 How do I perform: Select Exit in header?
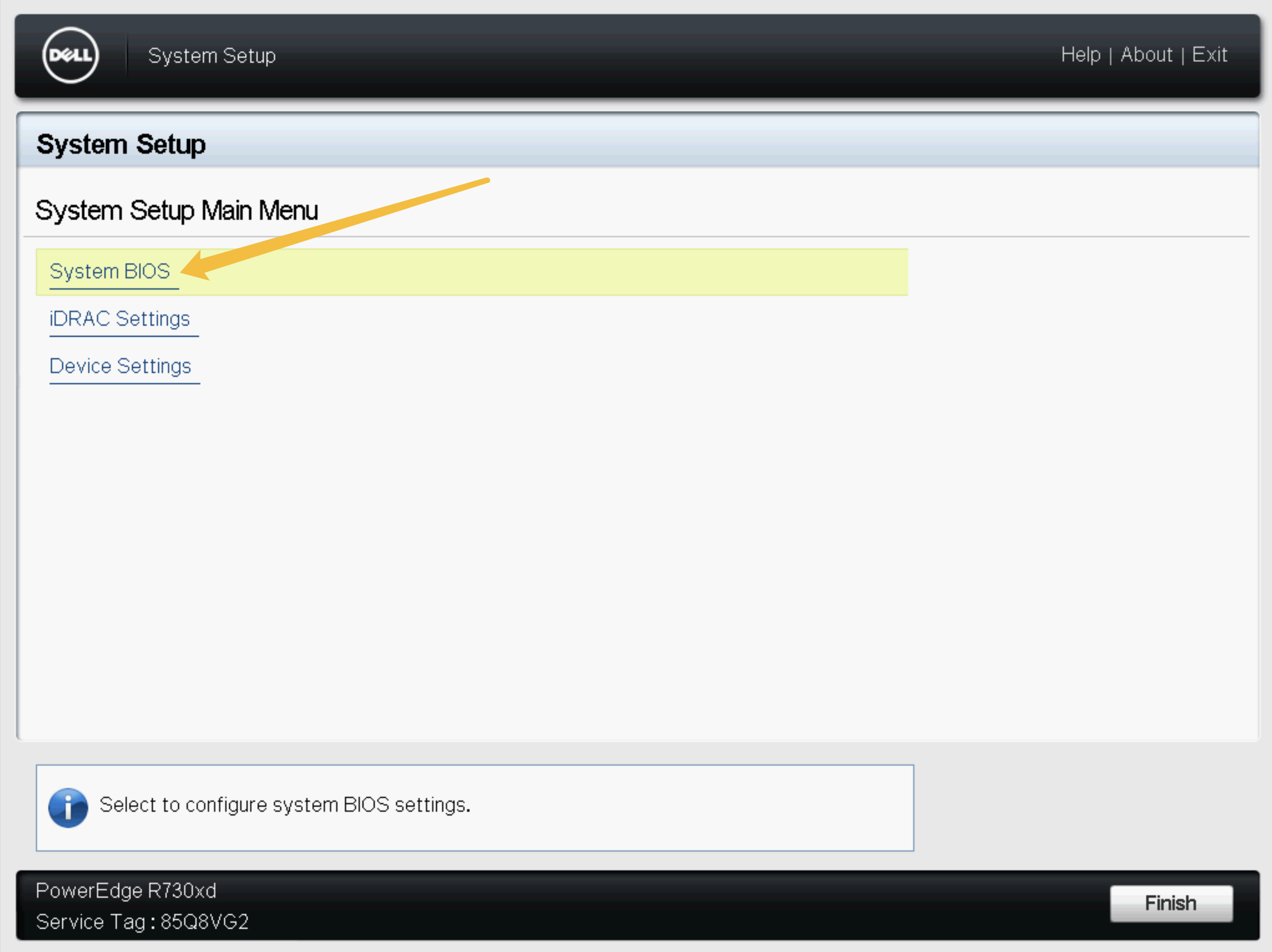click(1209, 55)
